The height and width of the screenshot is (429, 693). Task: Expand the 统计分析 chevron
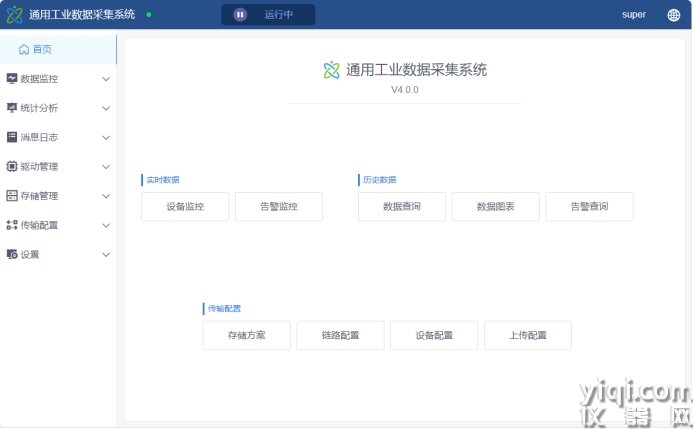(106, 108)
